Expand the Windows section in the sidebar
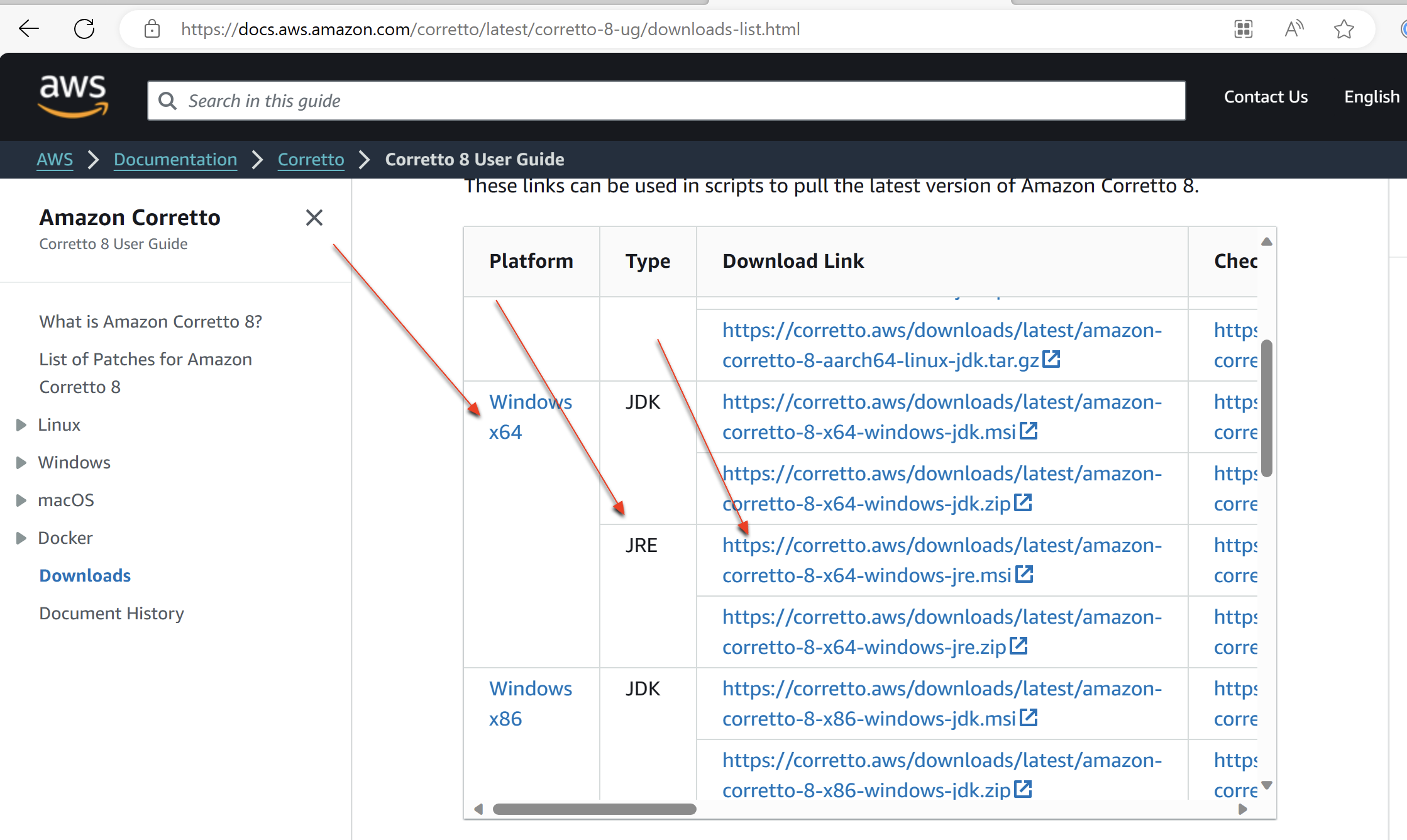 tap(21, 463)
